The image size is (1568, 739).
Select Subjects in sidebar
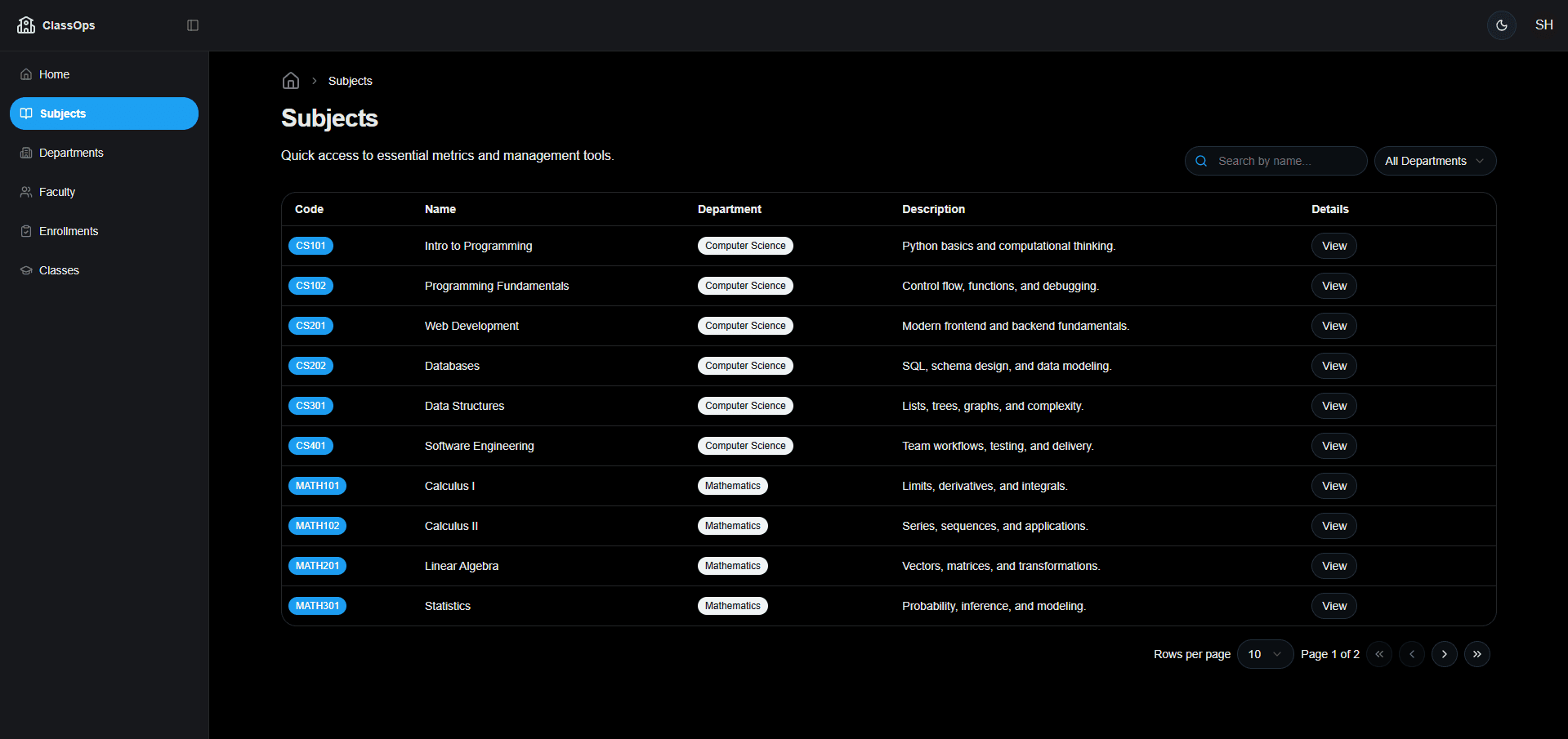(x=104, y=114)
